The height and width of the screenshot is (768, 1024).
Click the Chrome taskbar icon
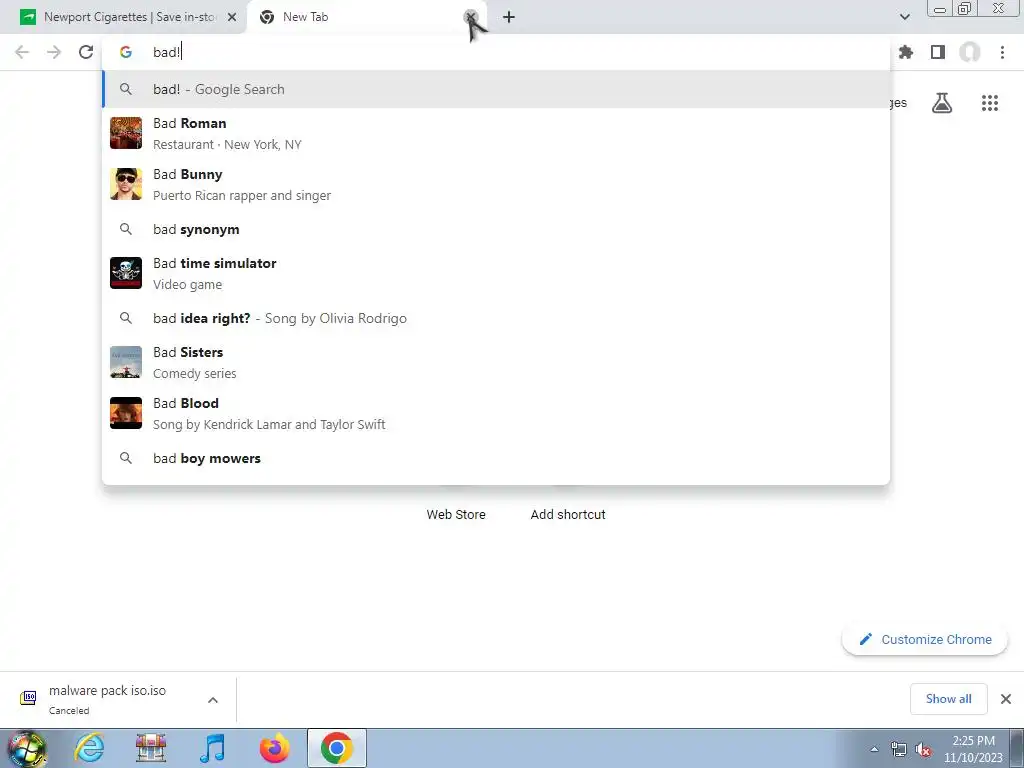[x=336, y=748]
